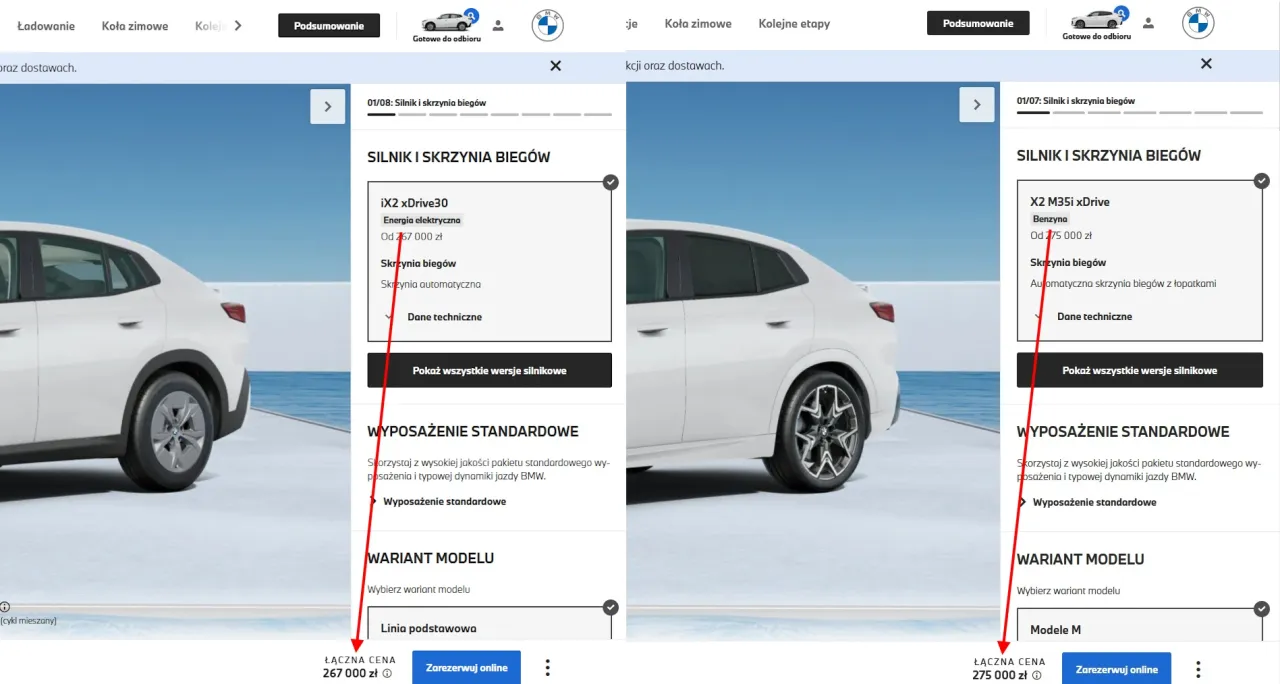1280x684 pixels.
Task: Click info icon above '(cykl mieszany)' note
Action: click(4, 607)
